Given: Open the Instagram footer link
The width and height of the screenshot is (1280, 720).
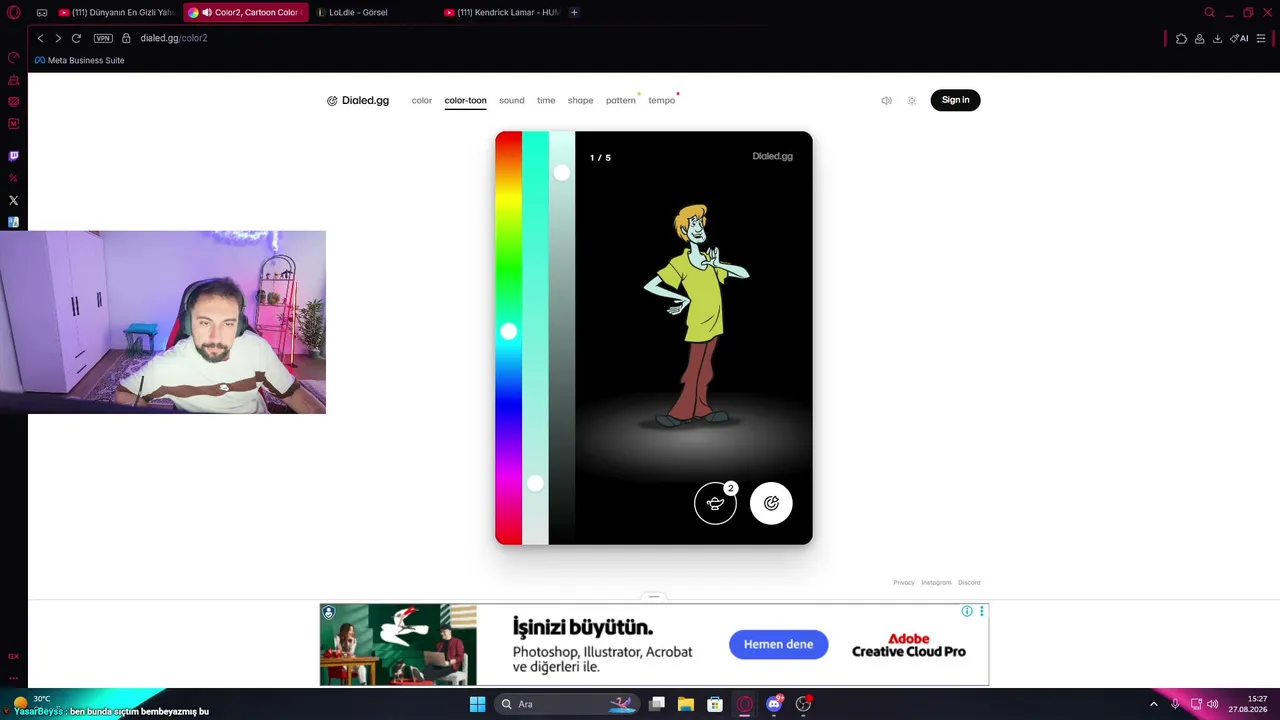Looking at the screenshot, I should pos(937,582).
